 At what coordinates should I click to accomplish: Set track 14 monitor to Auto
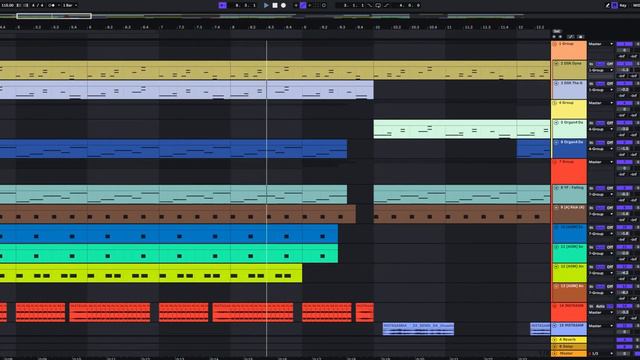pyautogui.click(x=600, y=306)
